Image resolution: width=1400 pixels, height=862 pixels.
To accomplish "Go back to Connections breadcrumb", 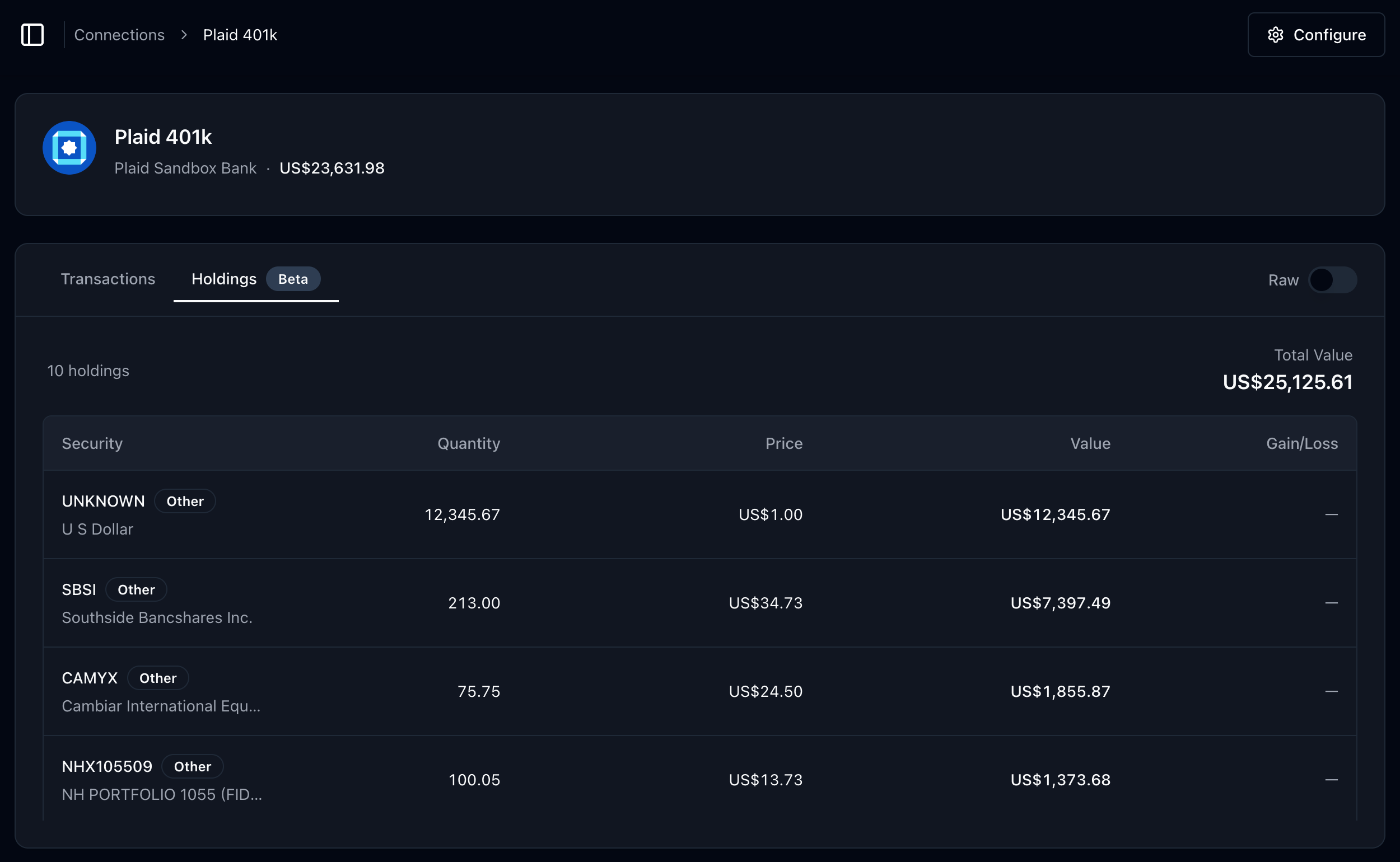I will (119, 35).
